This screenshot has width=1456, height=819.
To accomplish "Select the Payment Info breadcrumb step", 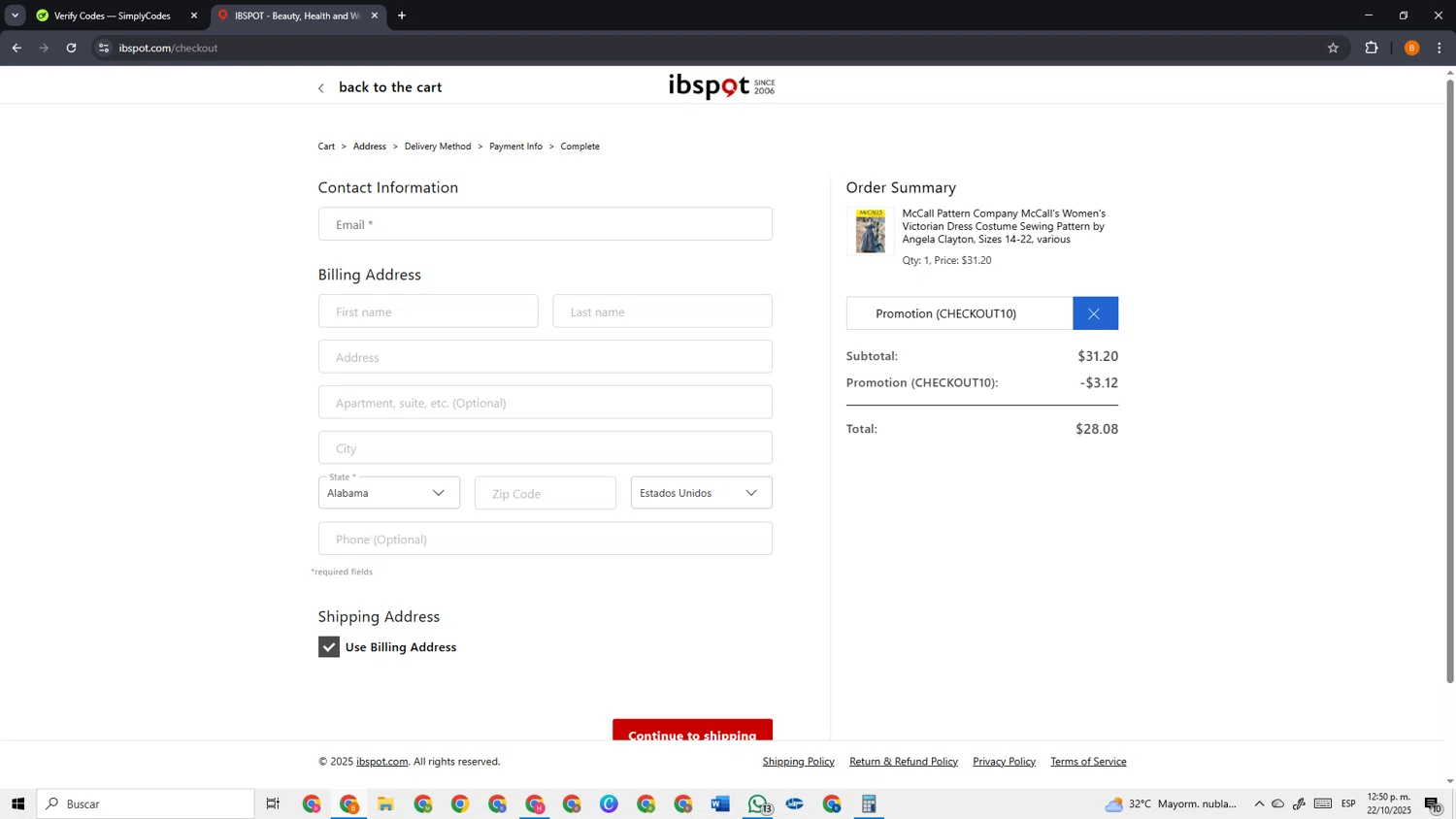I will coord(515,147).
